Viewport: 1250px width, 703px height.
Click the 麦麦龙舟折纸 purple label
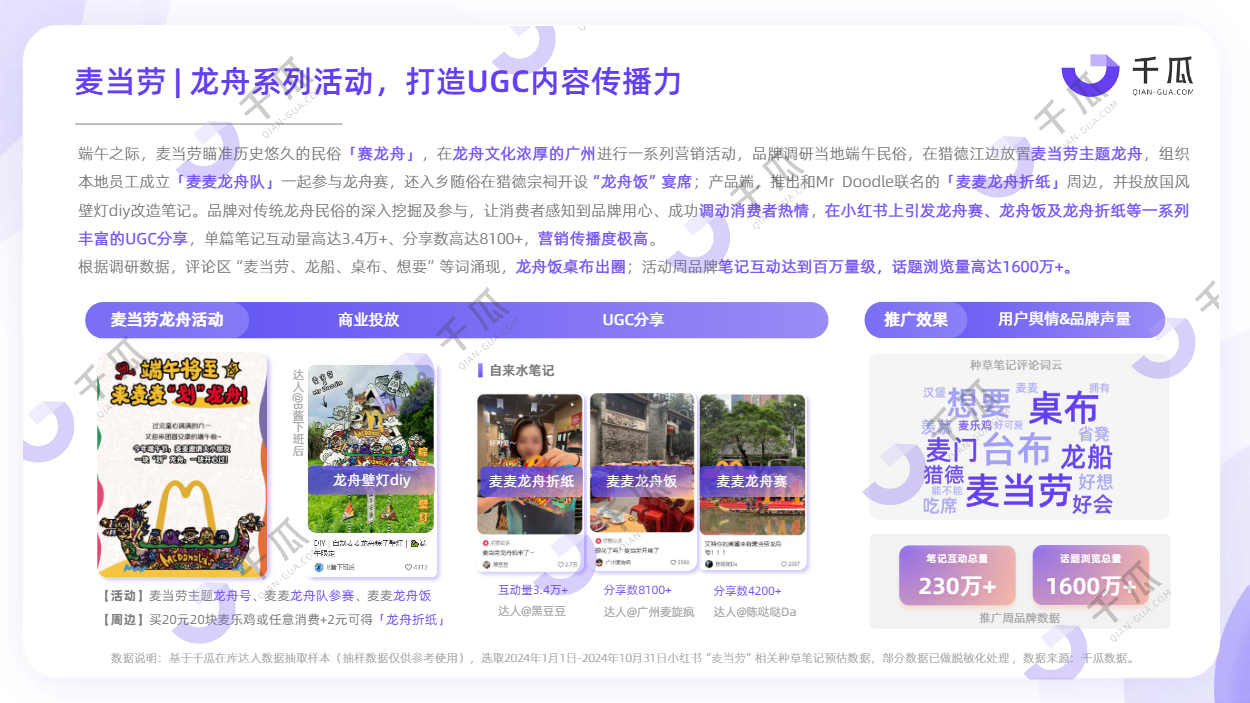pos(531,481)
